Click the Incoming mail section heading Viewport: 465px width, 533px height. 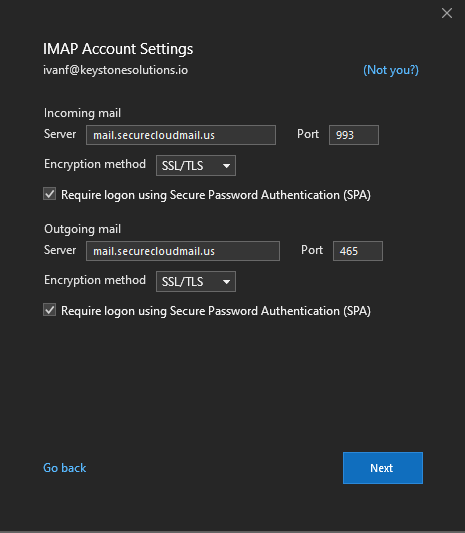click(82, 113)
